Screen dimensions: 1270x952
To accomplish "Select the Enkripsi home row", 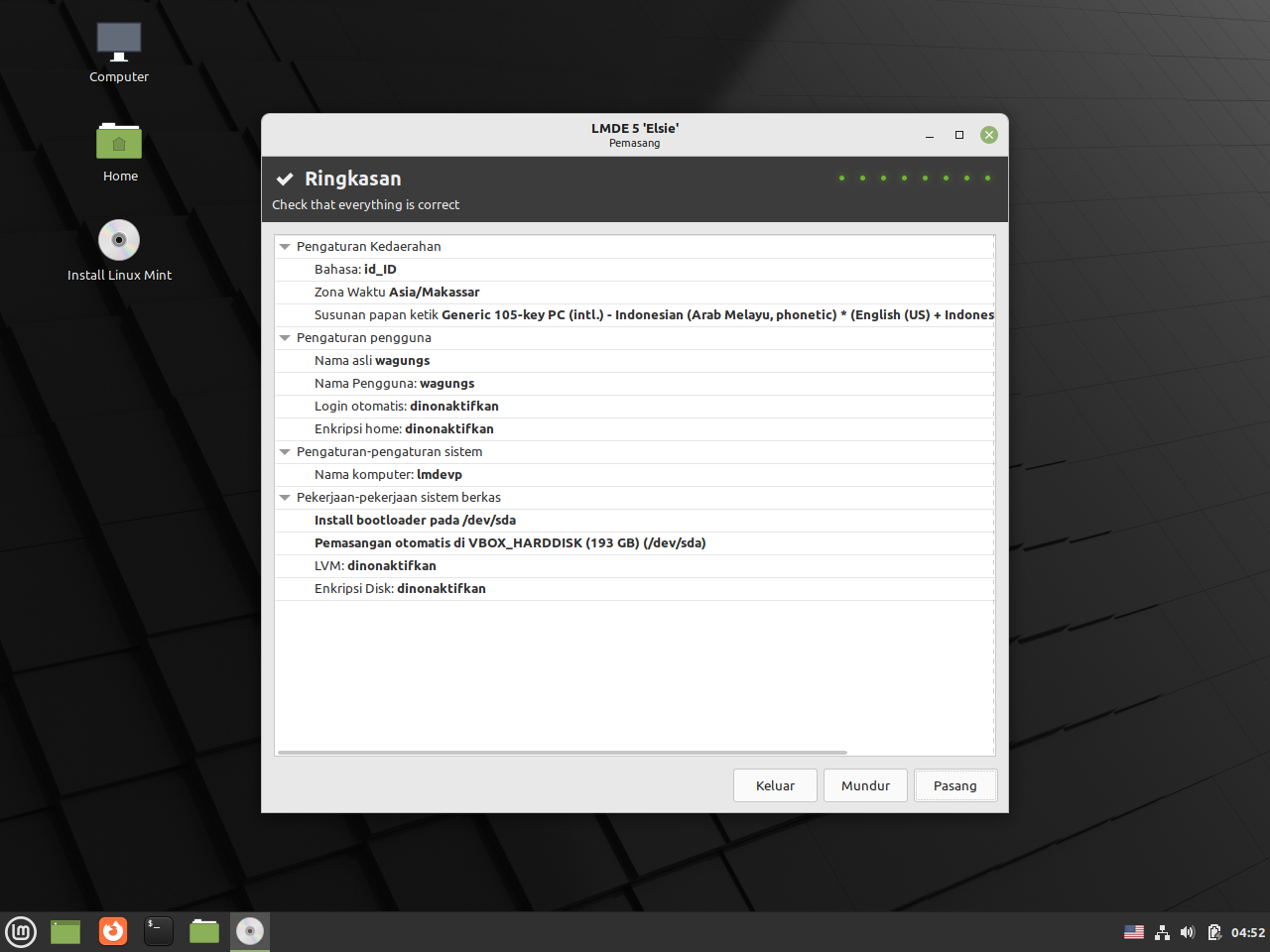I will click(x=635, y=429).
